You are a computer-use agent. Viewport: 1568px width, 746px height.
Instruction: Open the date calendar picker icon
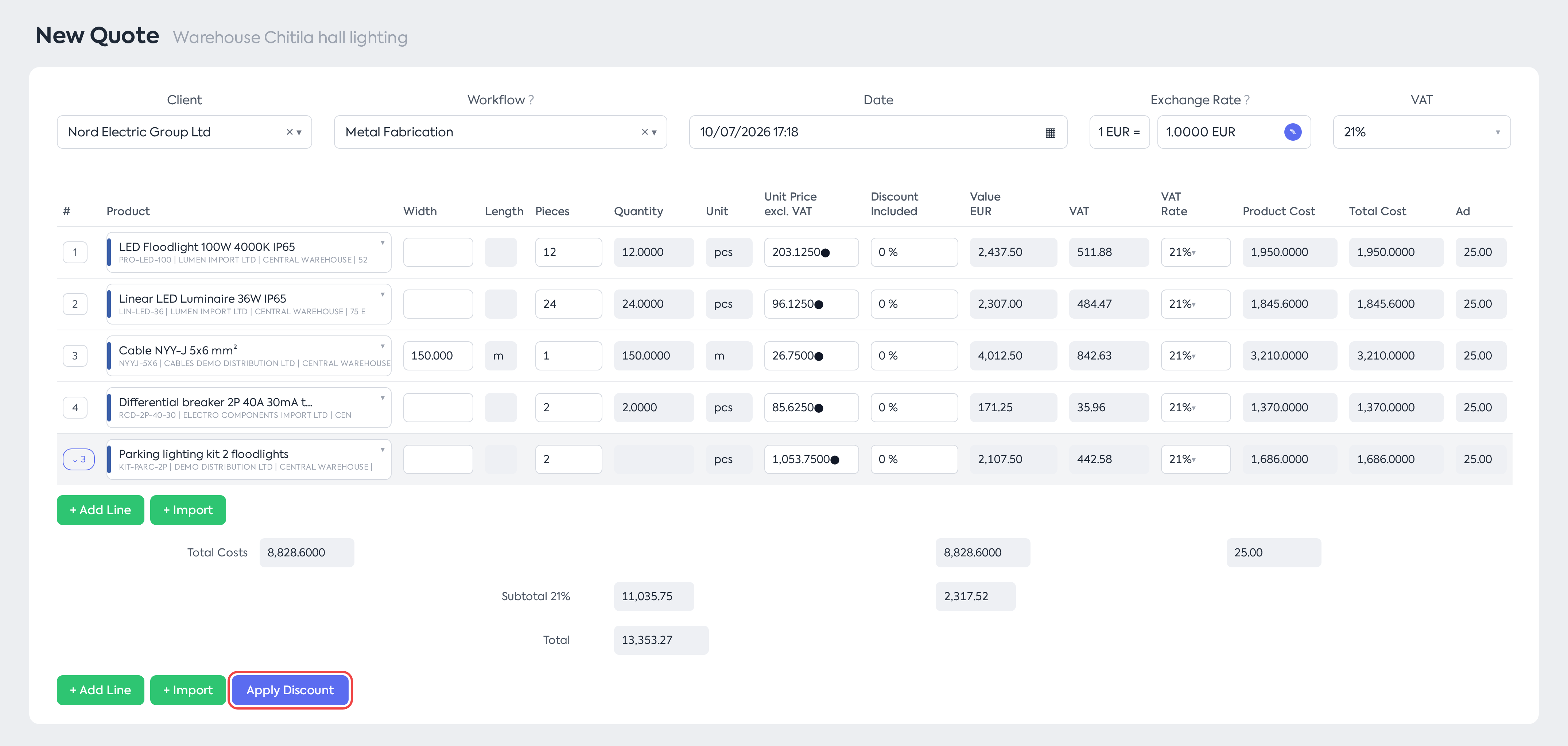coord(1050,133)
